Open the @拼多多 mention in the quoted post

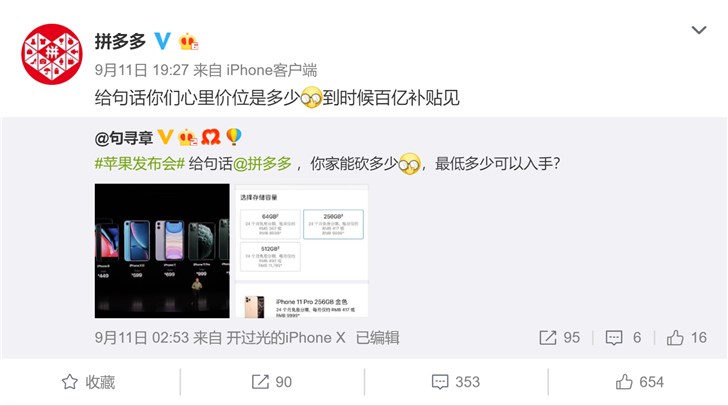(262, 164)
